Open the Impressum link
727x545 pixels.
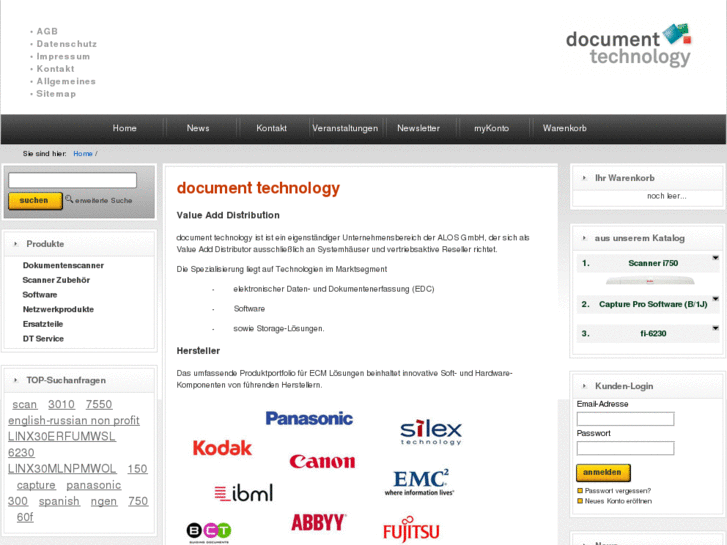[x=64, y=56]
